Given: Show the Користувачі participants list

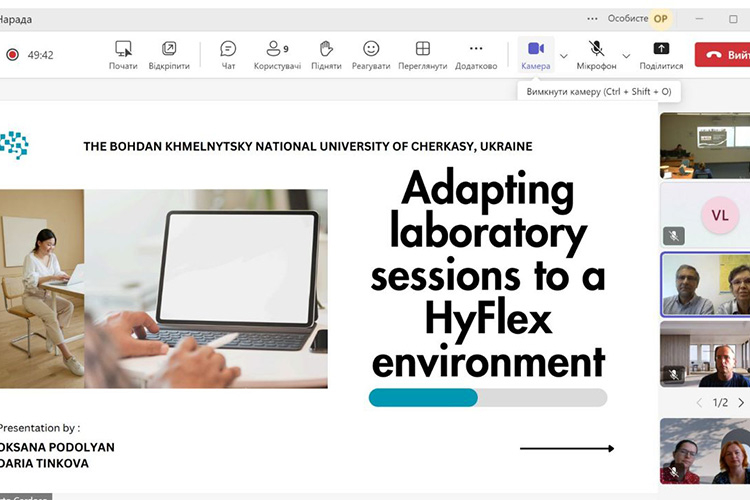Looking at the screenshot, I should (276, 49).
